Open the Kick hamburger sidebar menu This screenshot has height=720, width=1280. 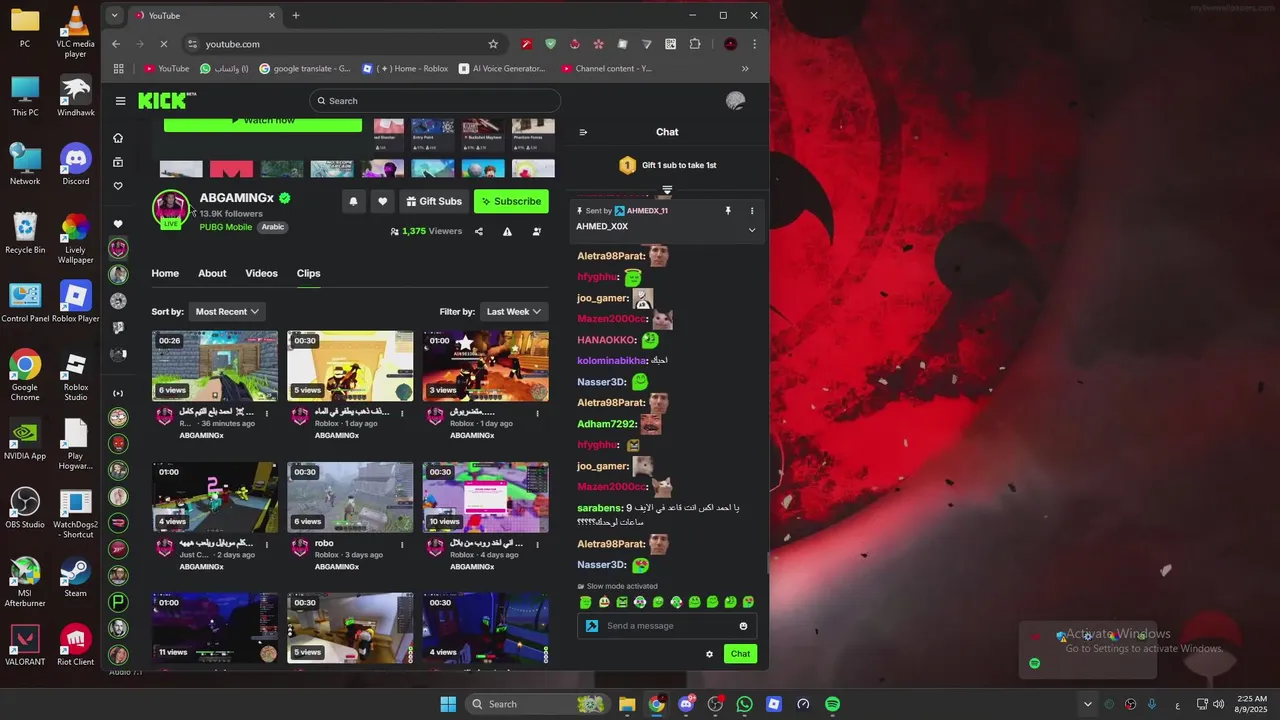(120, 100)
